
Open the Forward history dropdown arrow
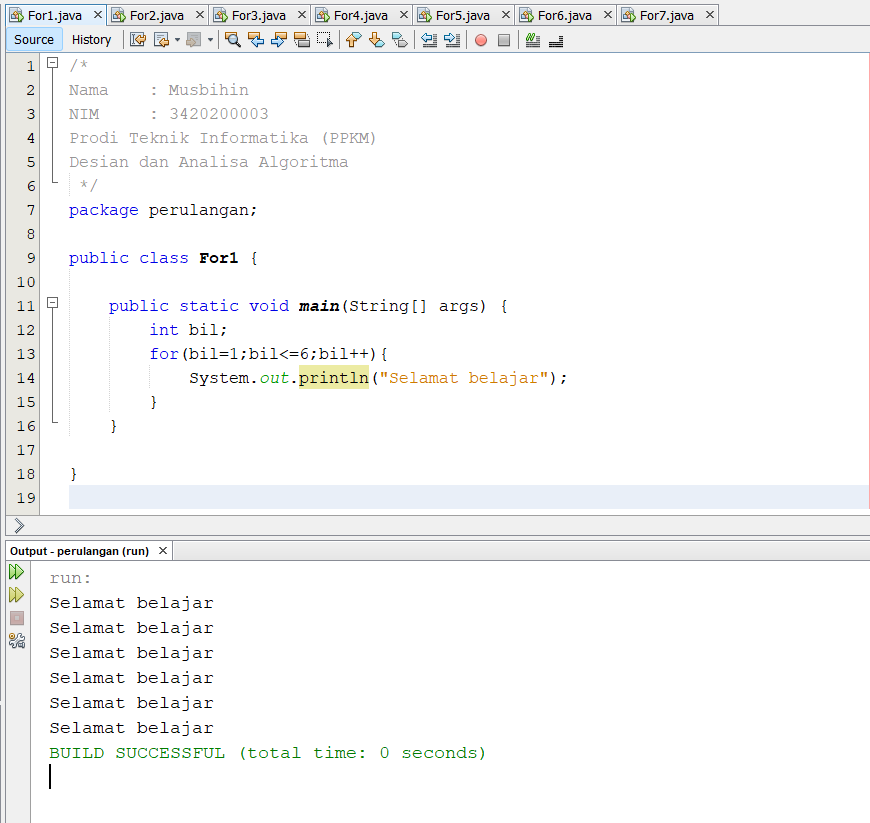pyautogui.click(x=210, y=40)
